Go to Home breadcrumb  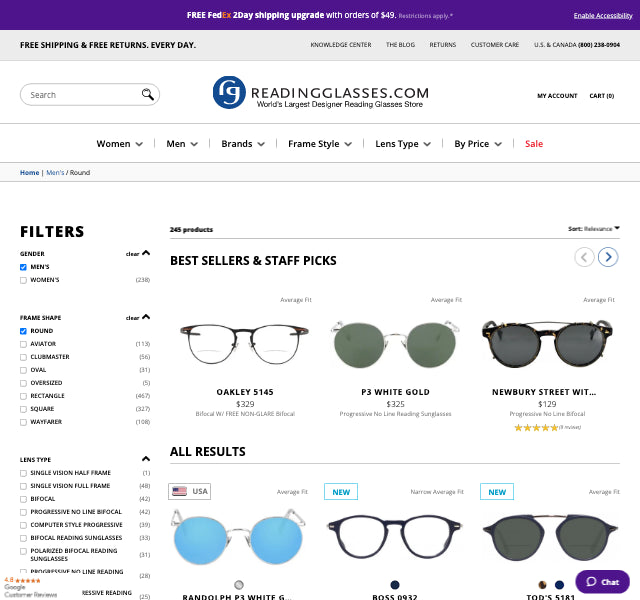coord(29,173)
